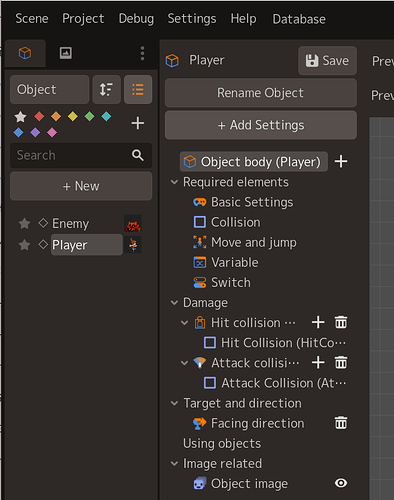Viewport: 394px width, 500px height.
Task: Filter by the star favorite tag
Action: tap(20, 117)
